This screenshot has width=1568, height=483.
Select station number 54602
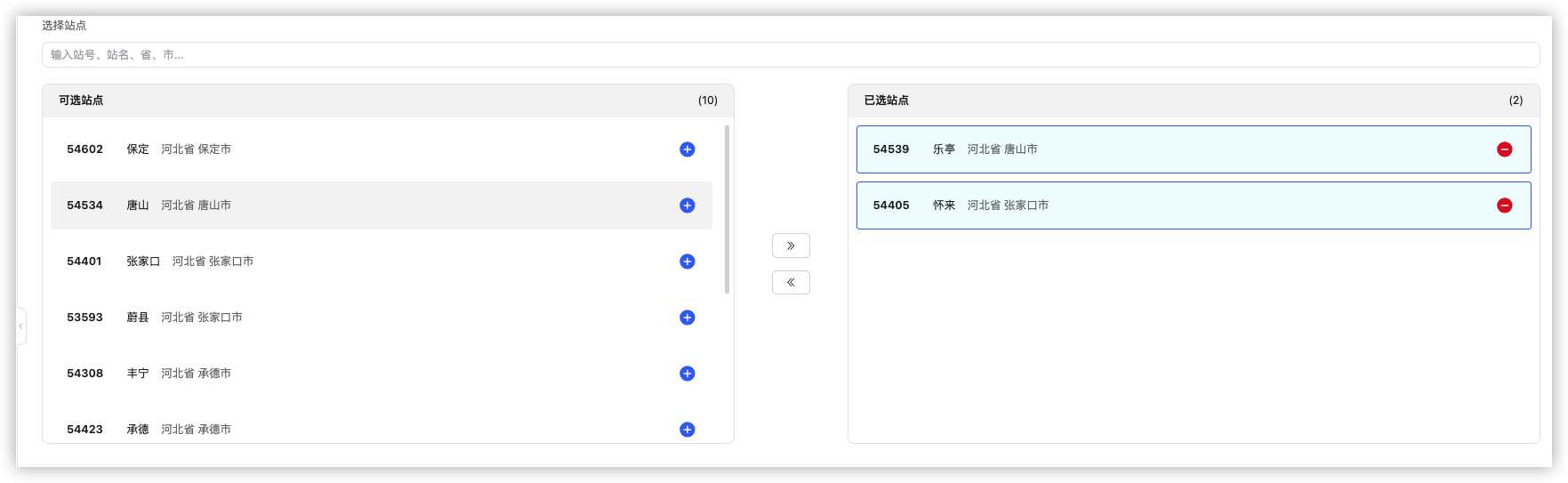84,149
